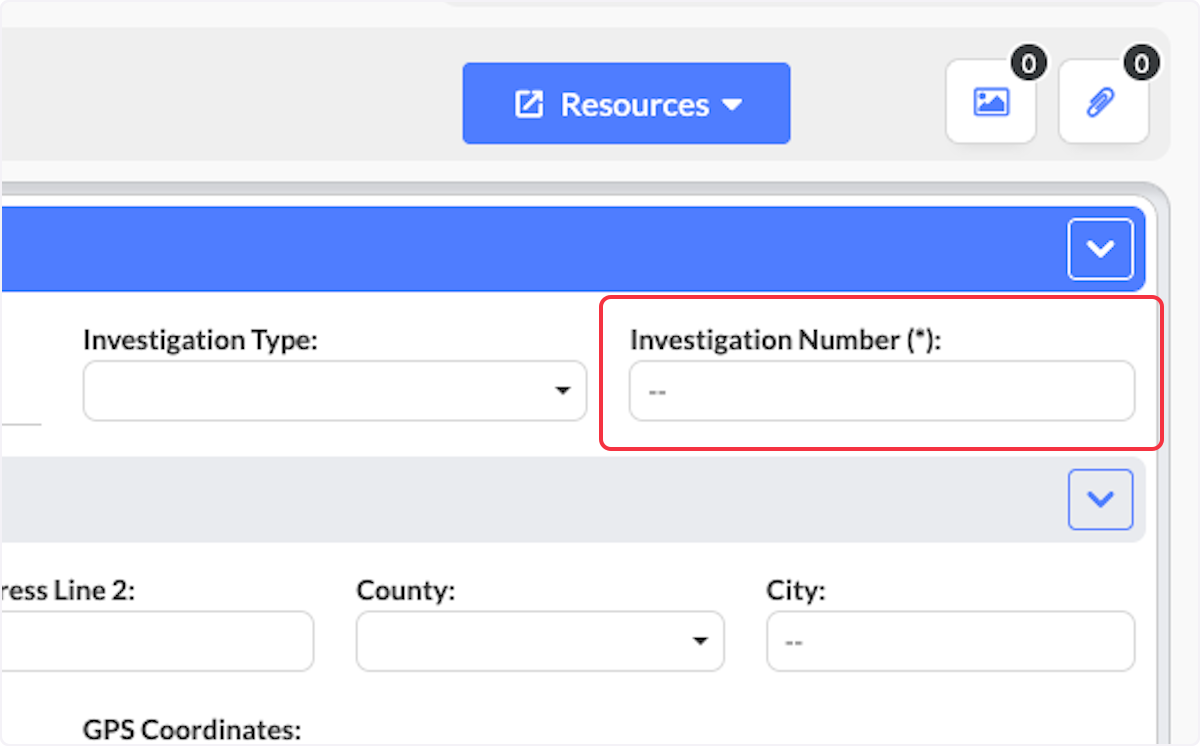
Task: Select the GPS Coordinates label
Action: point(192,730)
